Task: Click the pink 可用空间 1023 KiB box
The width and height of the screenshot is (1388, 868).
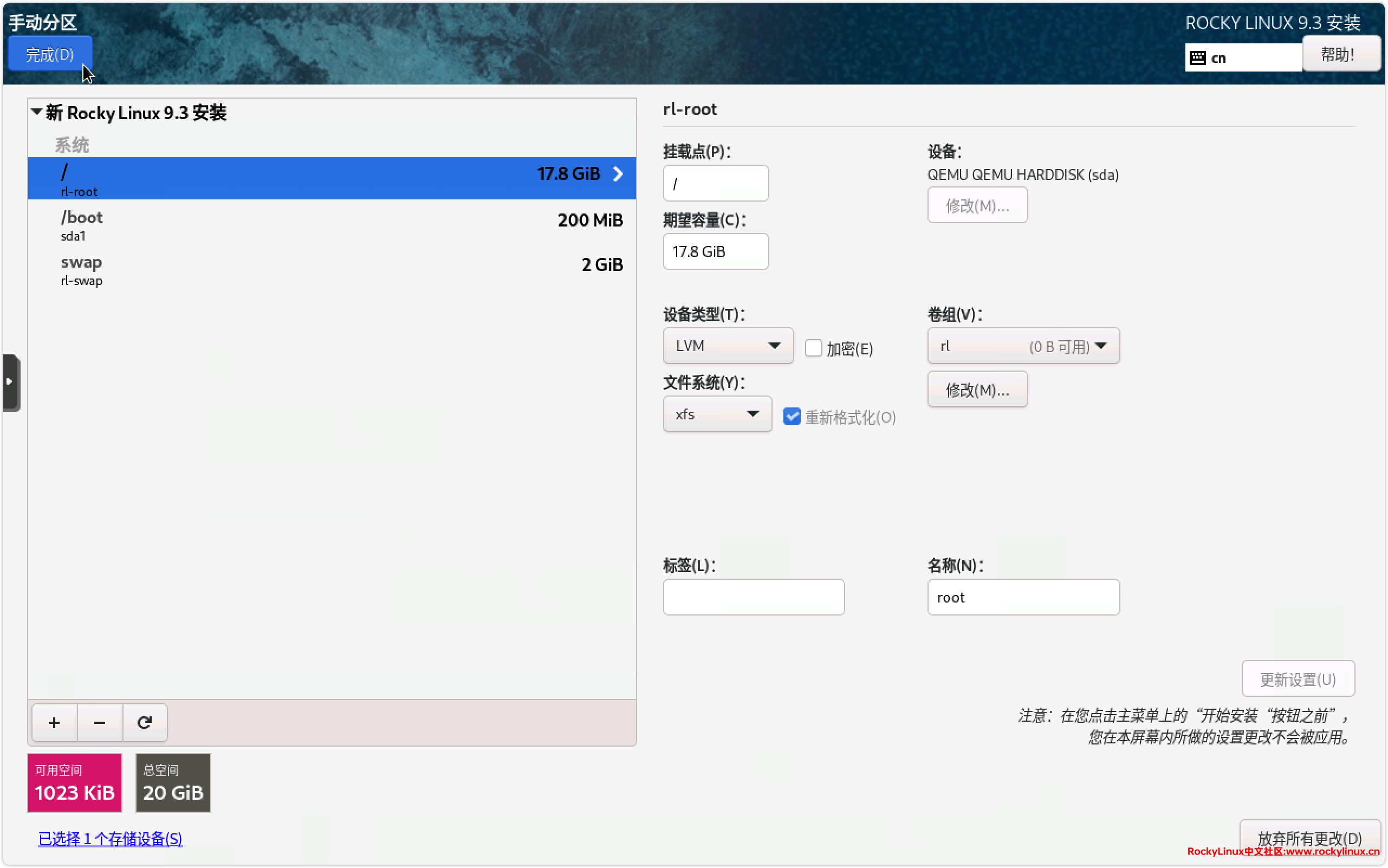Action: pos(75,782)
